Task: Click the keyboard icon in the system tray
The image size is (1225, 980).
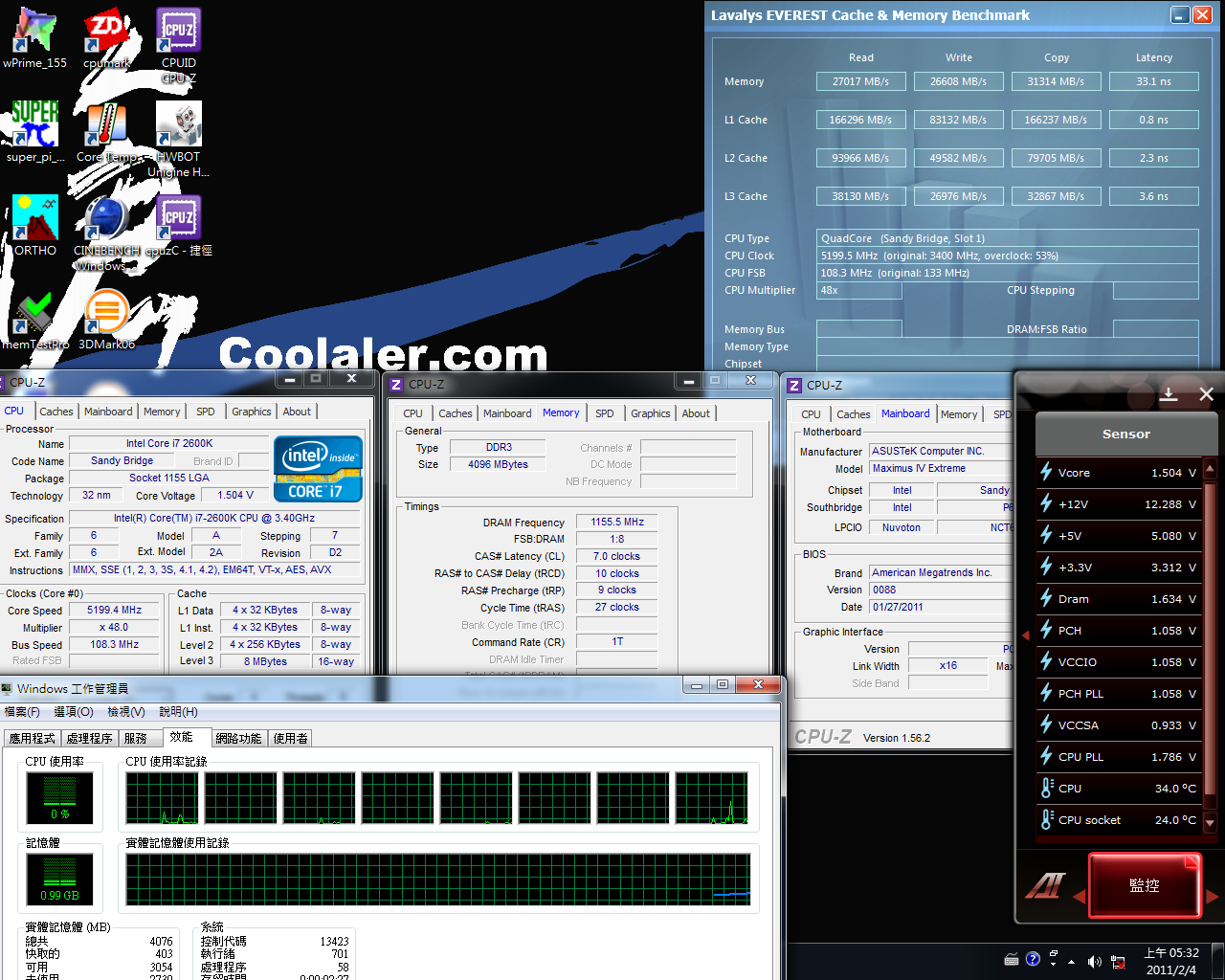Action: click(1012, 959)
